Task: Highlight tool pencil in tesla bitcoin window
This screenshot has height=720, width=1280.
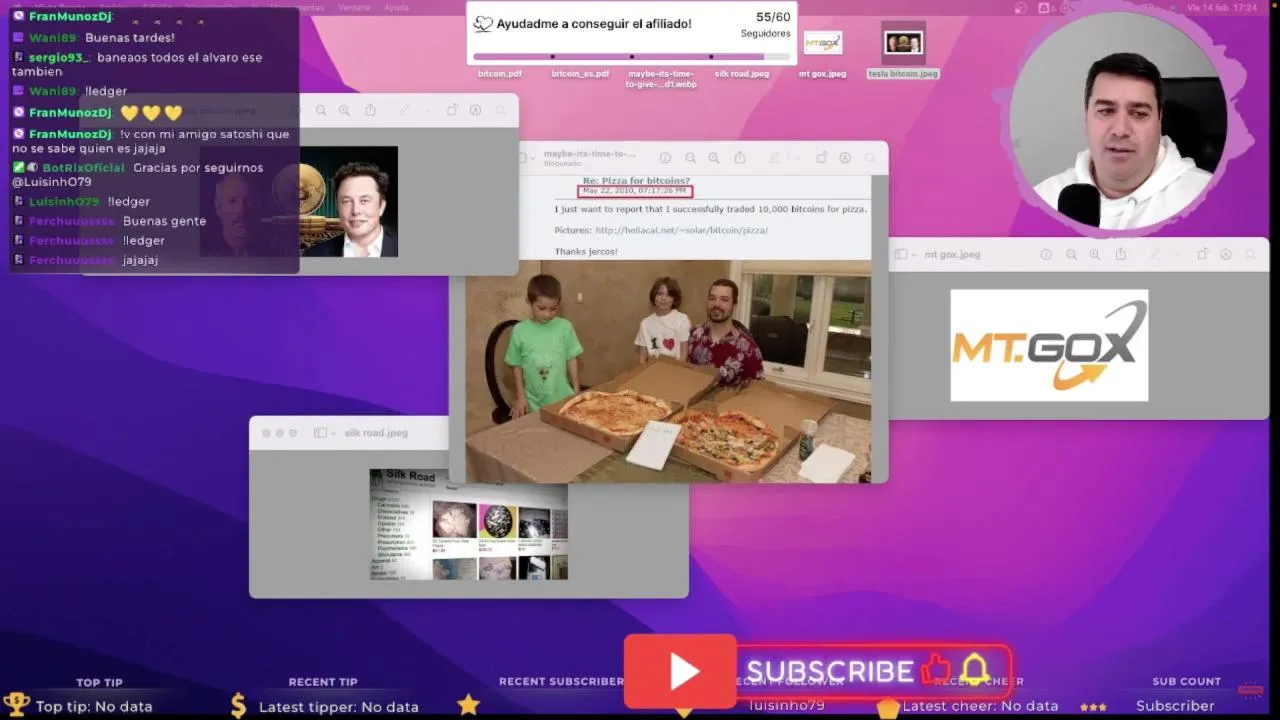Action: (x=404, y=110)
